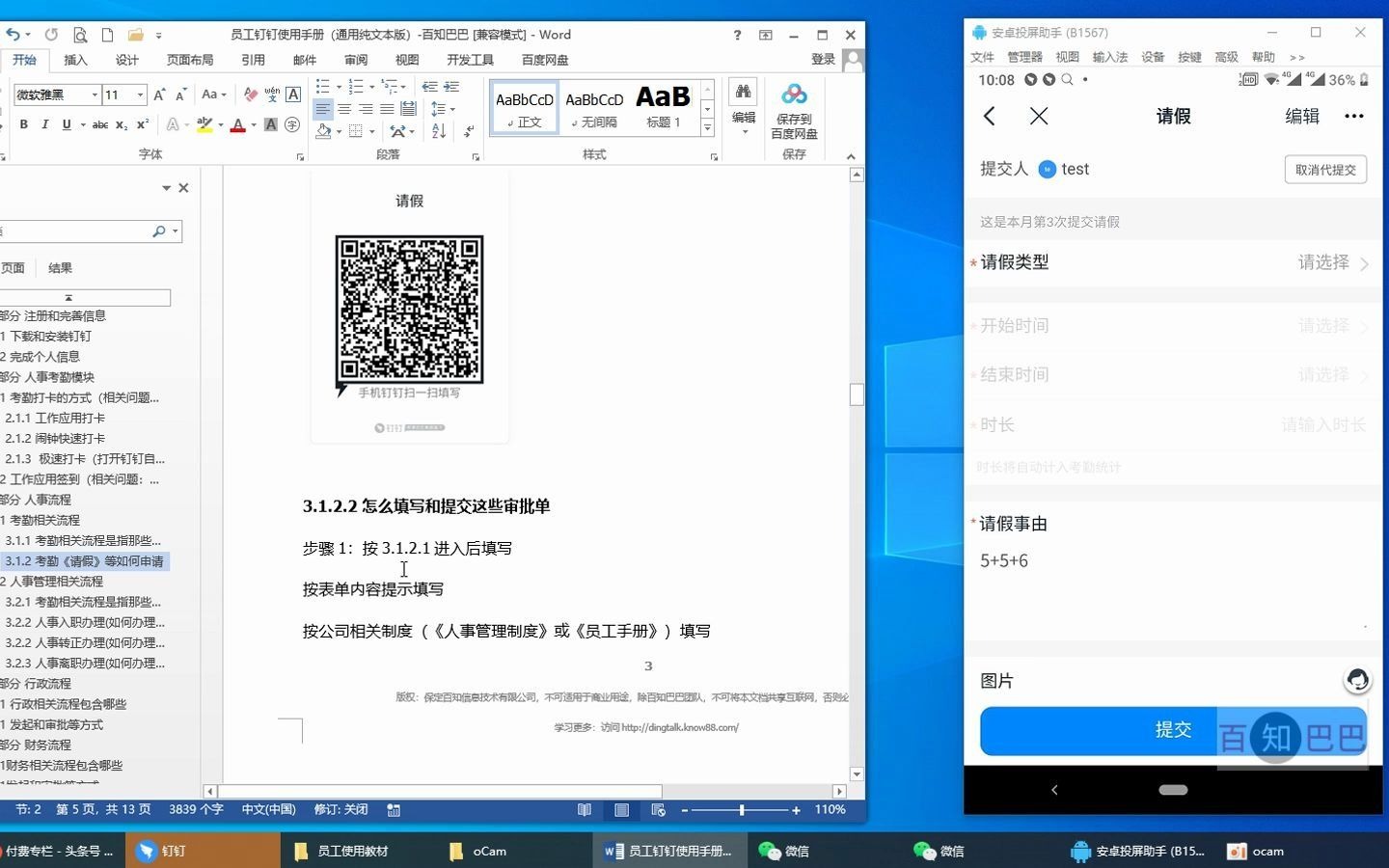Toggle Strikethrough (abc) formatting
The image size is (1389, 868).
click(100, 124)
